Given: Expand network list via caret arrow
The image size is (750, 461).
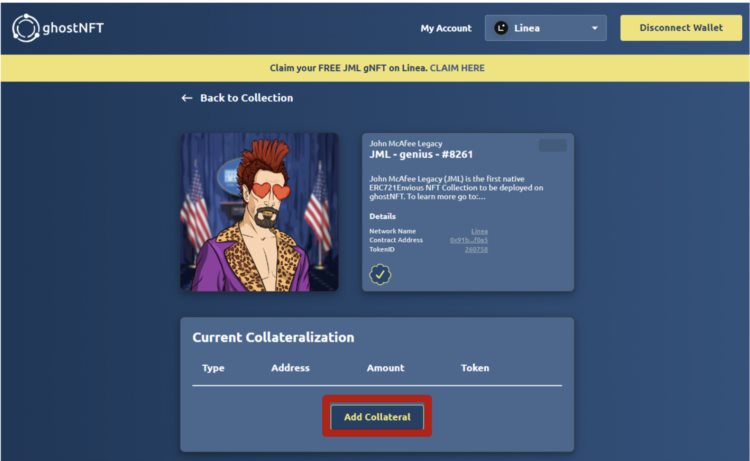Looking at the screenshot, I should click(595, 28).
